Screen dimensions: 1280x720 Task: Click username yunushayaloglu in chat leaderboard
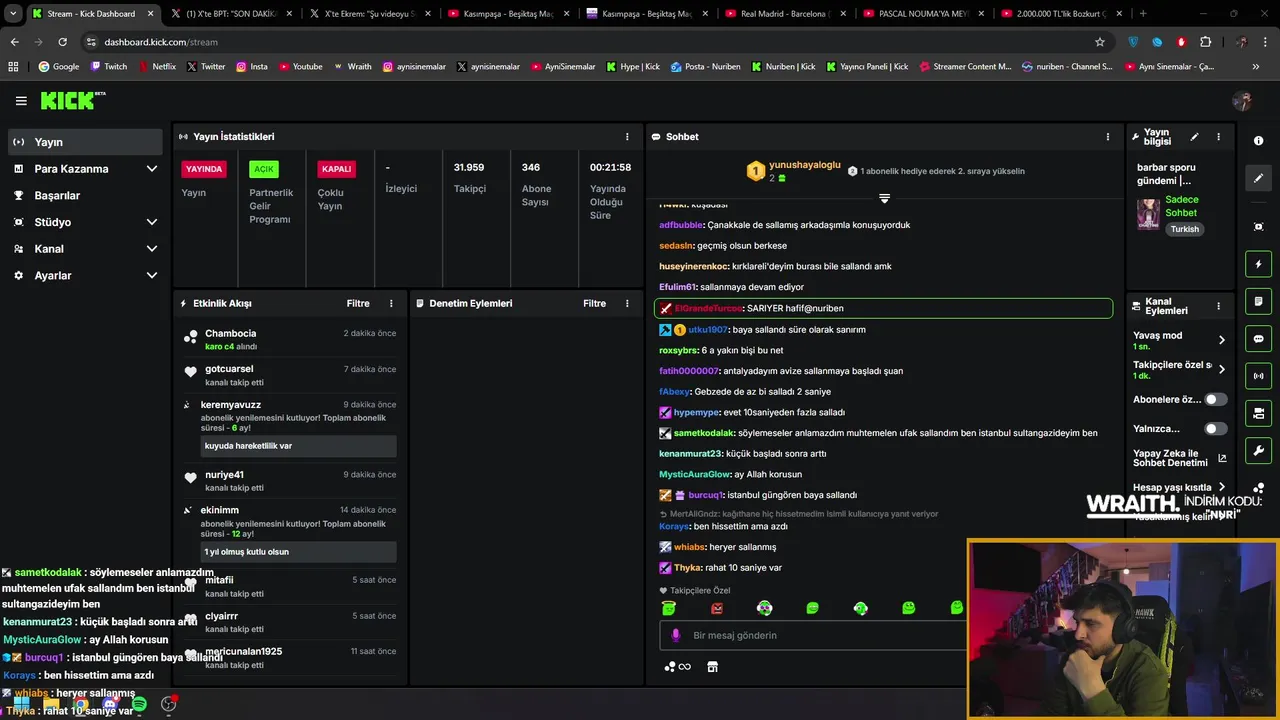(805, 165)
